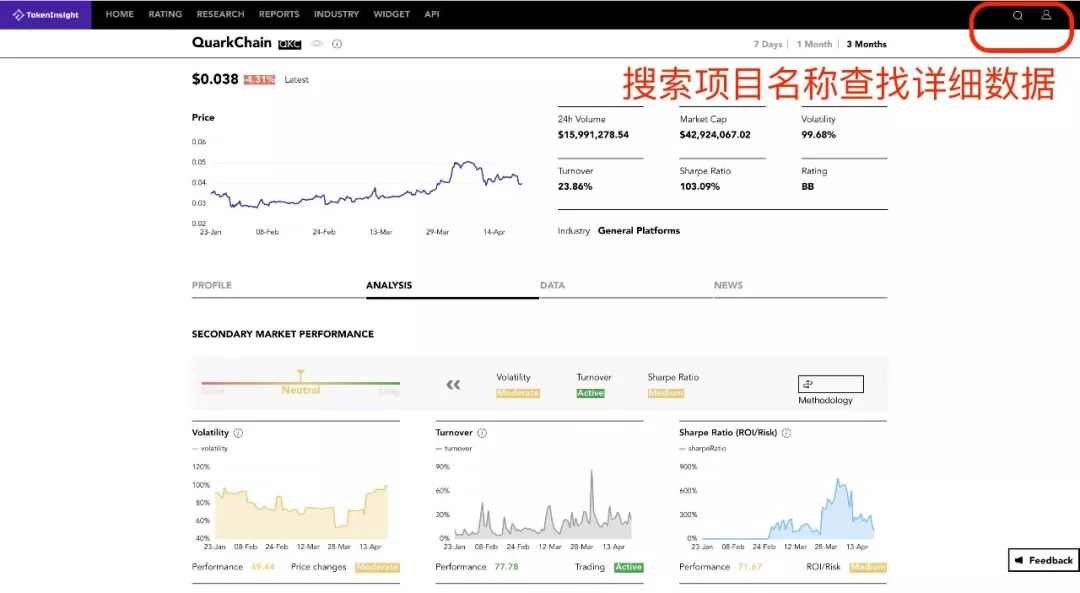The height and width of the screenshot is (593, 1080).
Task: Switch to the DATA tab
Action: (552, 285)
